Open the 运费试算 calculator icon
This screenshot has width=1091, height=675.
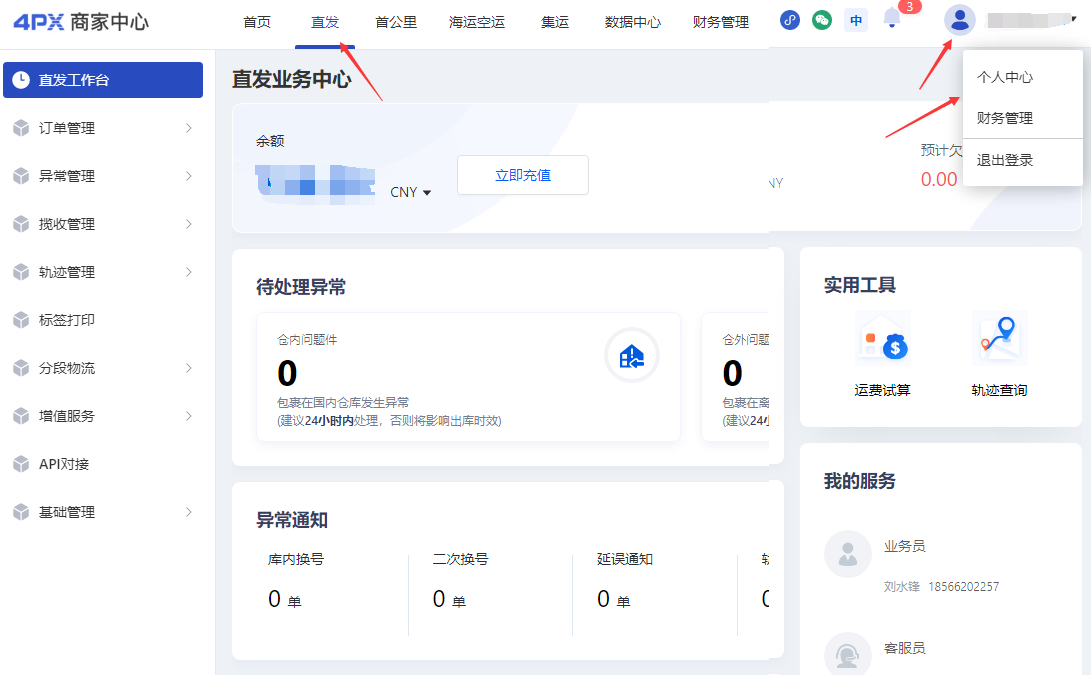[882, 338]
